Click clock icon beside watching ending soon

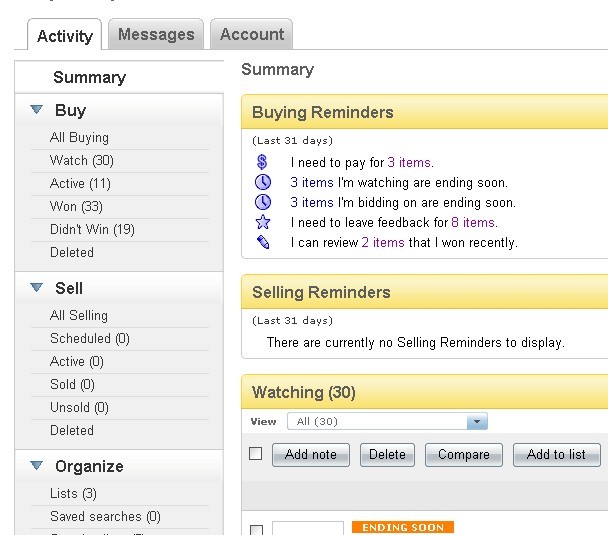tap(263, 182)
